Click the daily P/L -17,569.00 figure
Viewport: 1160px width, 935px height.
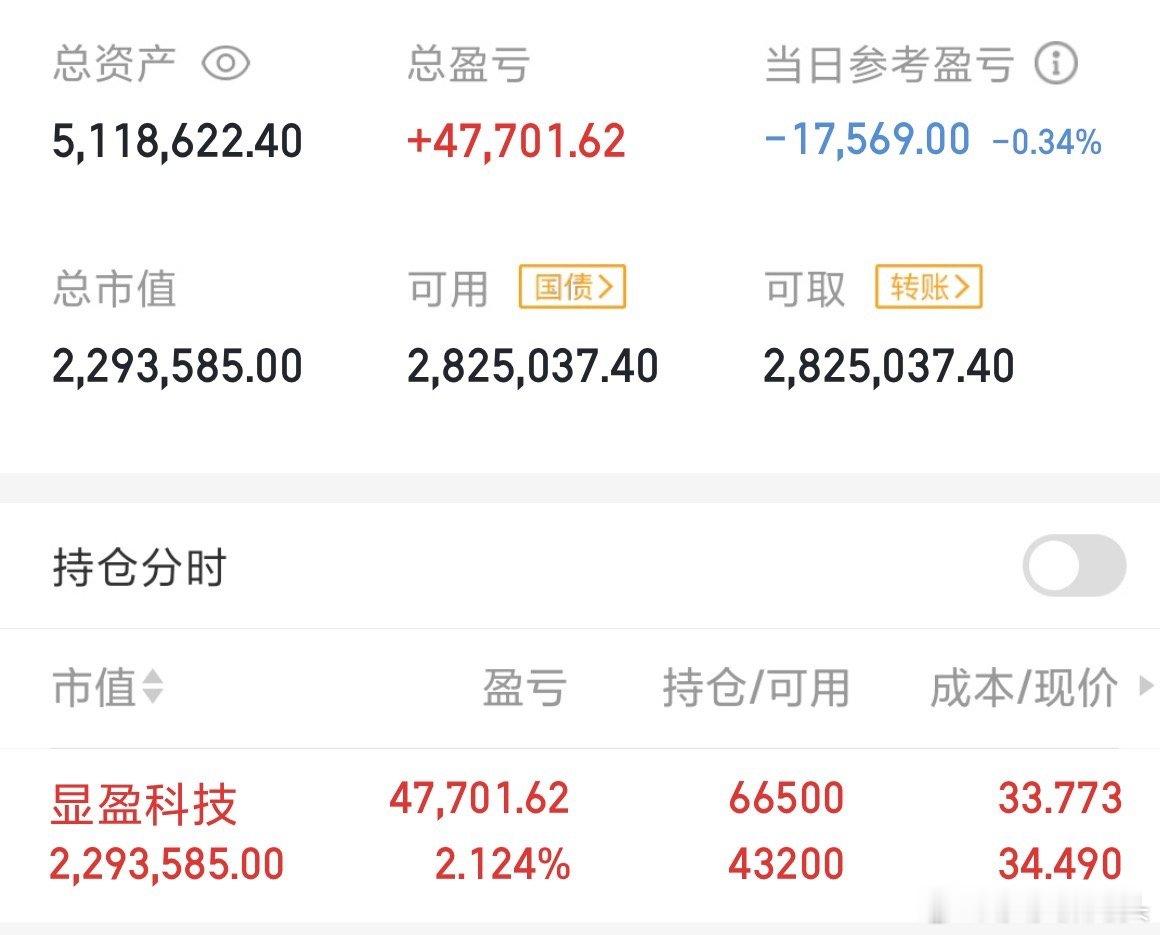tap(867, 139)
